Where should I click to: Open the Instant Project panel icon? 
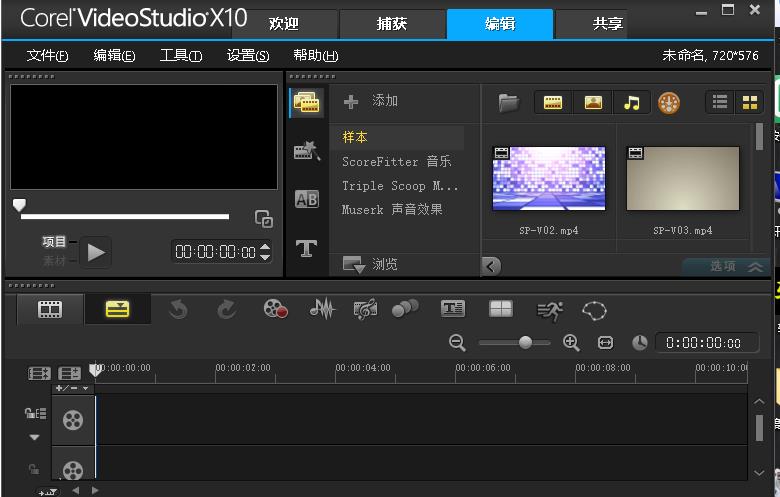pos(306,150)
